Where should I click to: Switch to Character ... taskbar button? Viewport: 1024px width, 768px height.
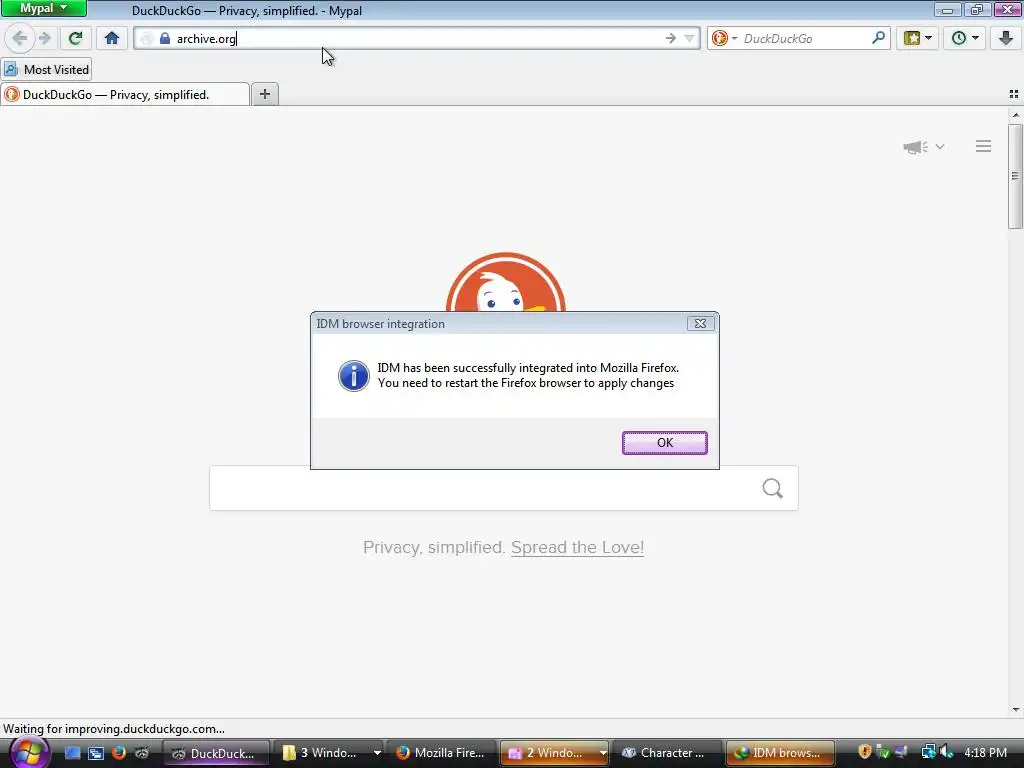pyautogui.click(x=667, y=753)
